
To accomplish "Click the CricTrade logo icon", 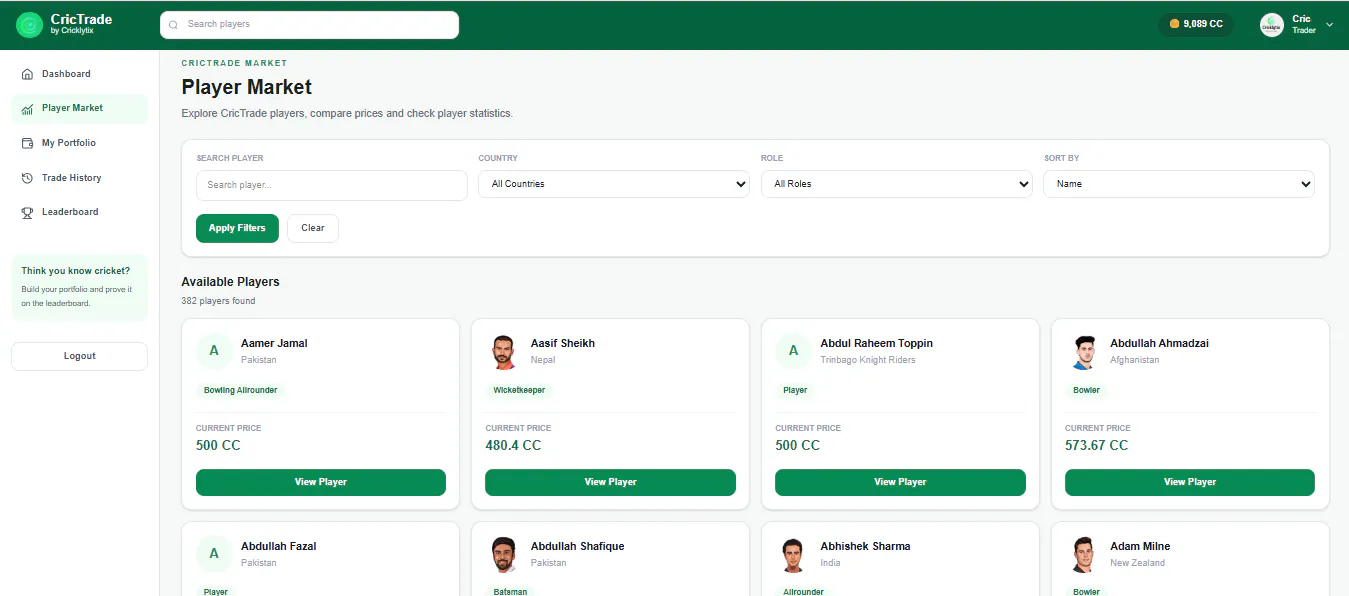I will coord(30,25).
